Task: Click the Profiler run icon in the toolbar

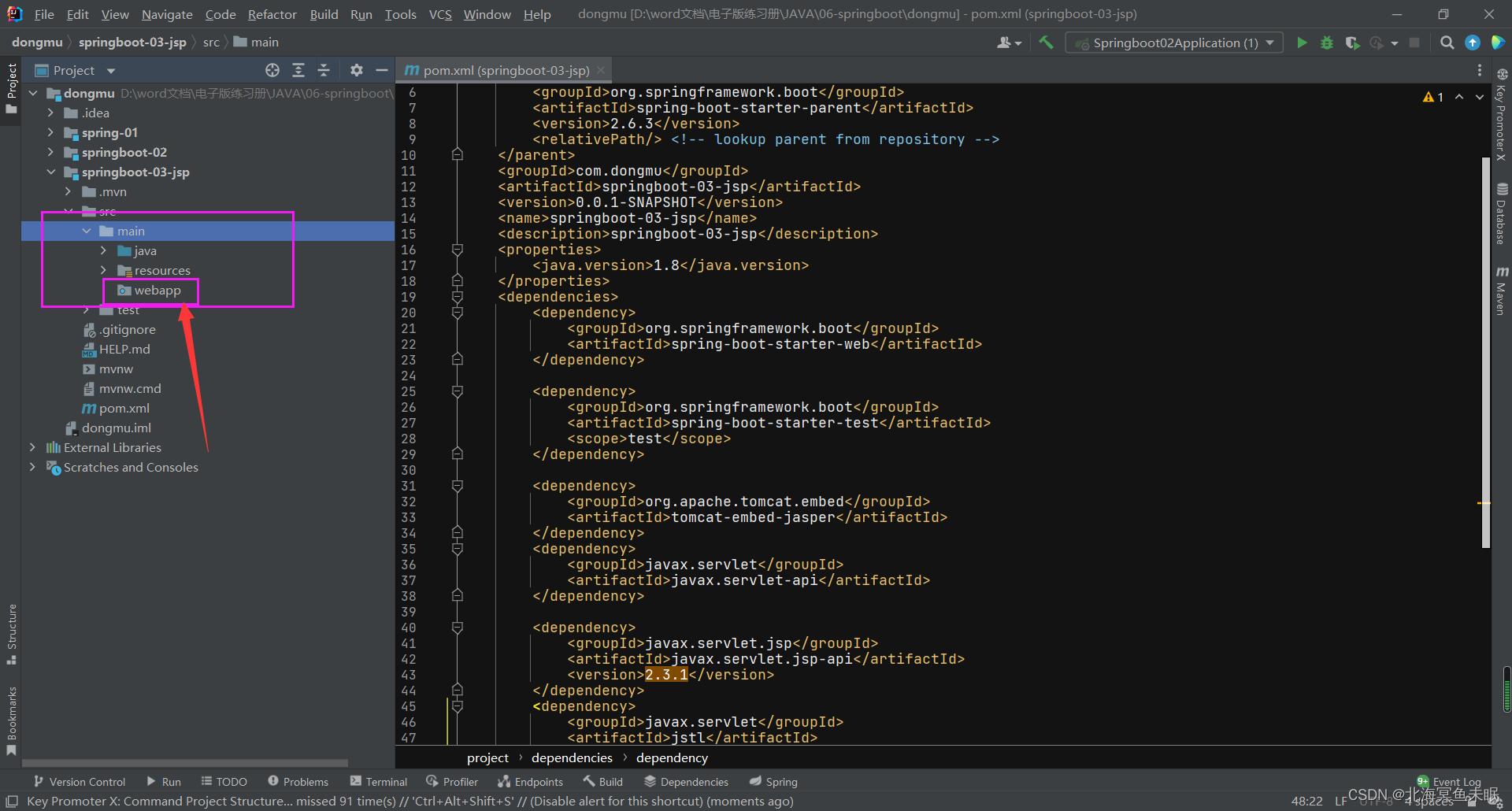Action: point(1377,43)
